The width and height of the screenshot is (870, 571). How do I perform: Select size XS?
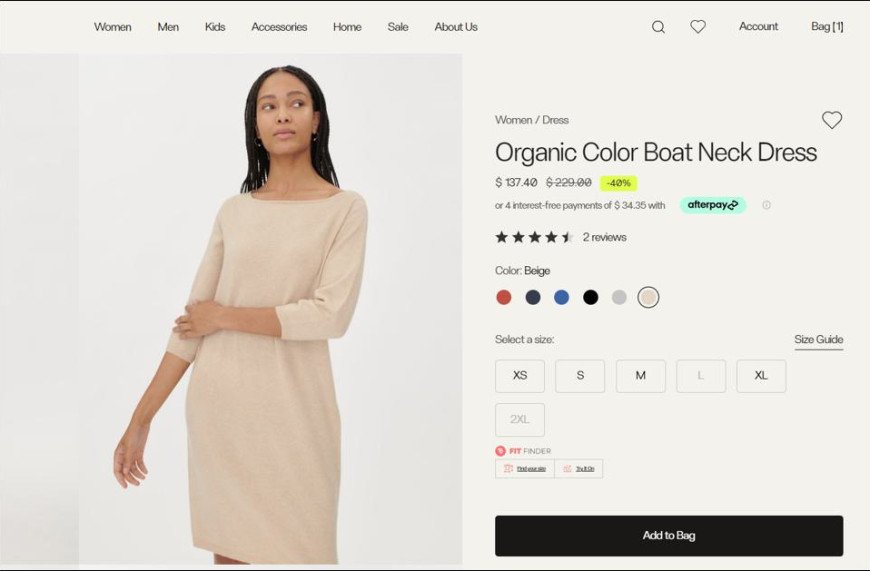[520, 376]
